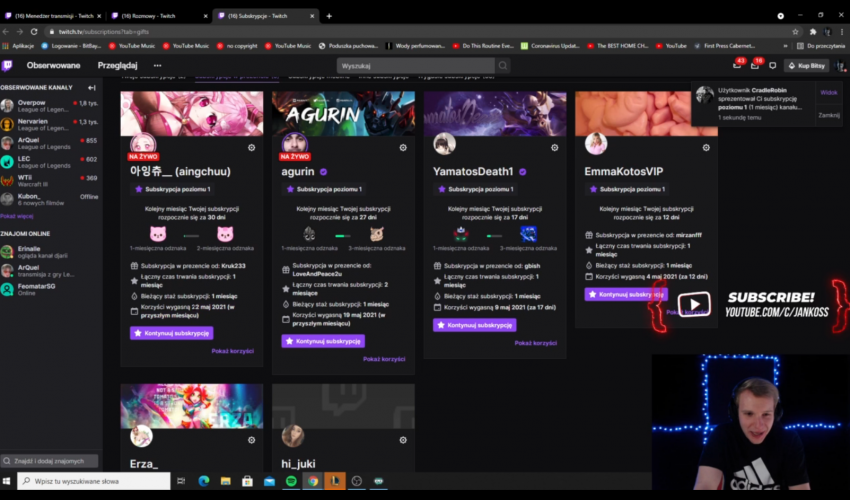Viewport: 850px width, 500px height.
Task: Click YamatosDeath1 profile avatar
Action: click(x=445, y=144)
